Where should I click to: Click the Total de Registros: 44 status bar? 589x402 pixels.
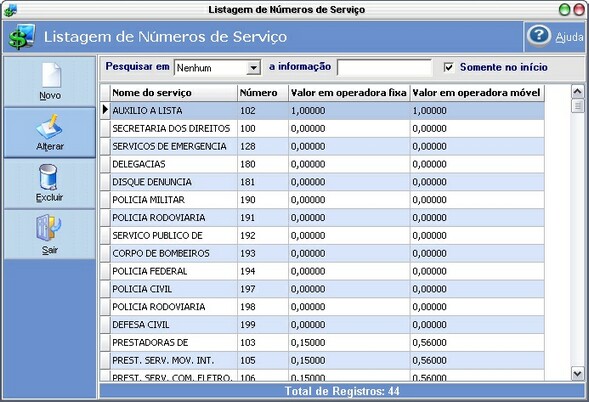342,391
